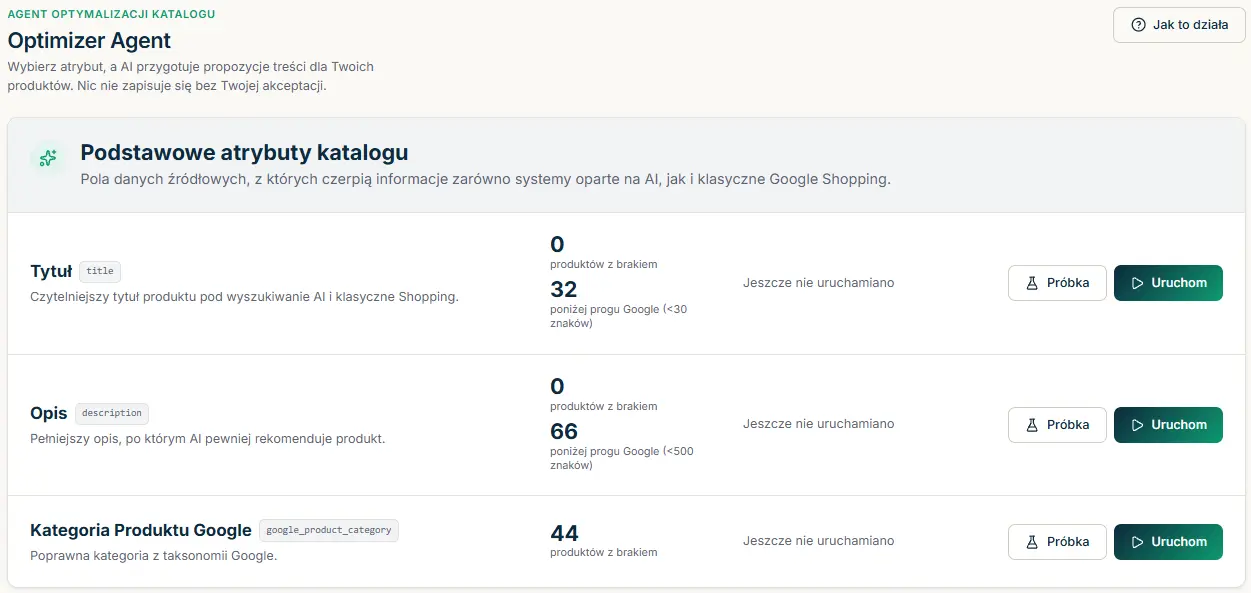Click 'Jeszcze nie uruchamiano' status in Tytuł row
The height and width of the screenshot is (593, 1251).
point(819,283)
